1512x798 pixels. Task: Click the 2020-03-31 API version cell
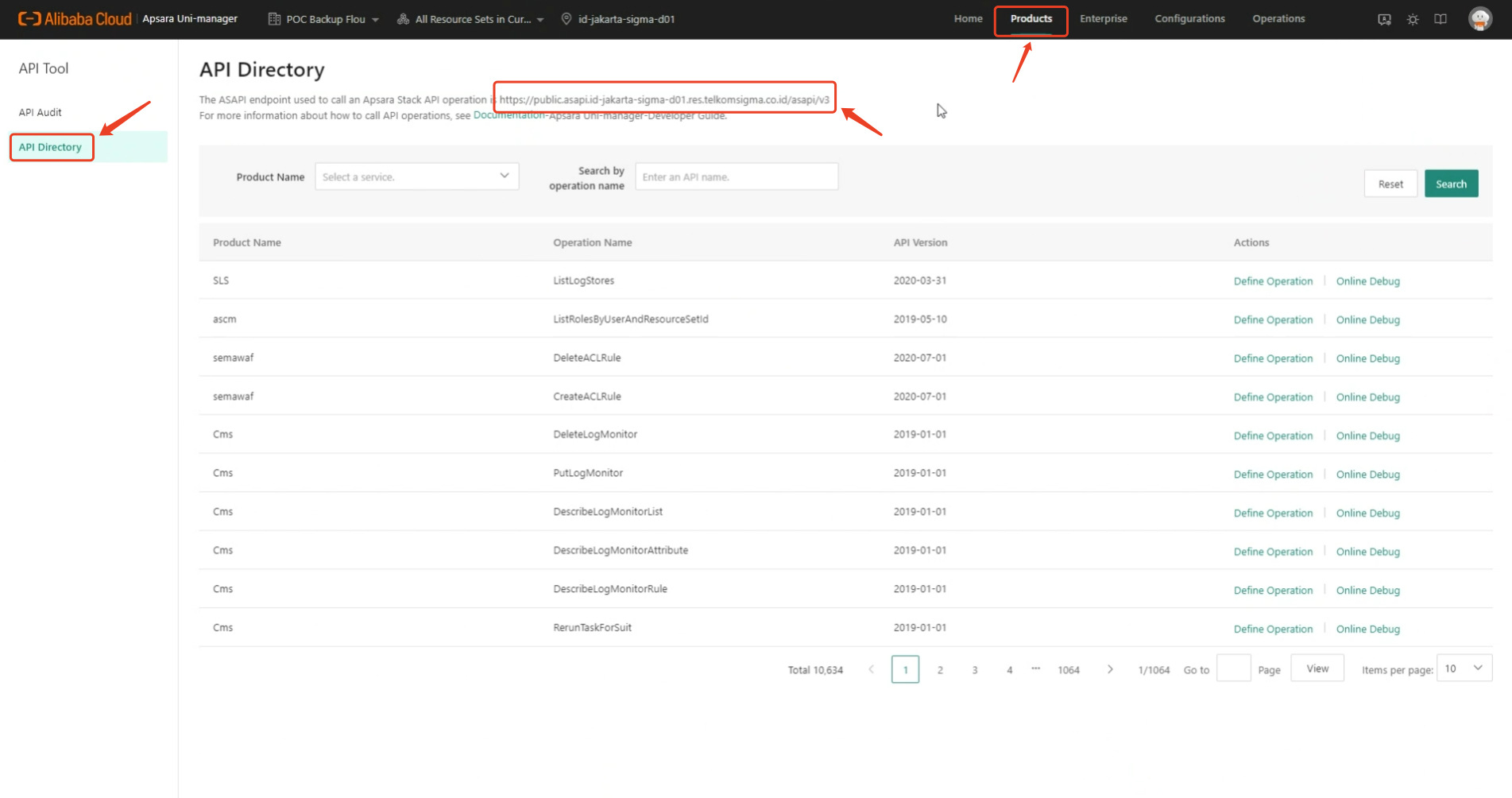(x=919, y=281)
